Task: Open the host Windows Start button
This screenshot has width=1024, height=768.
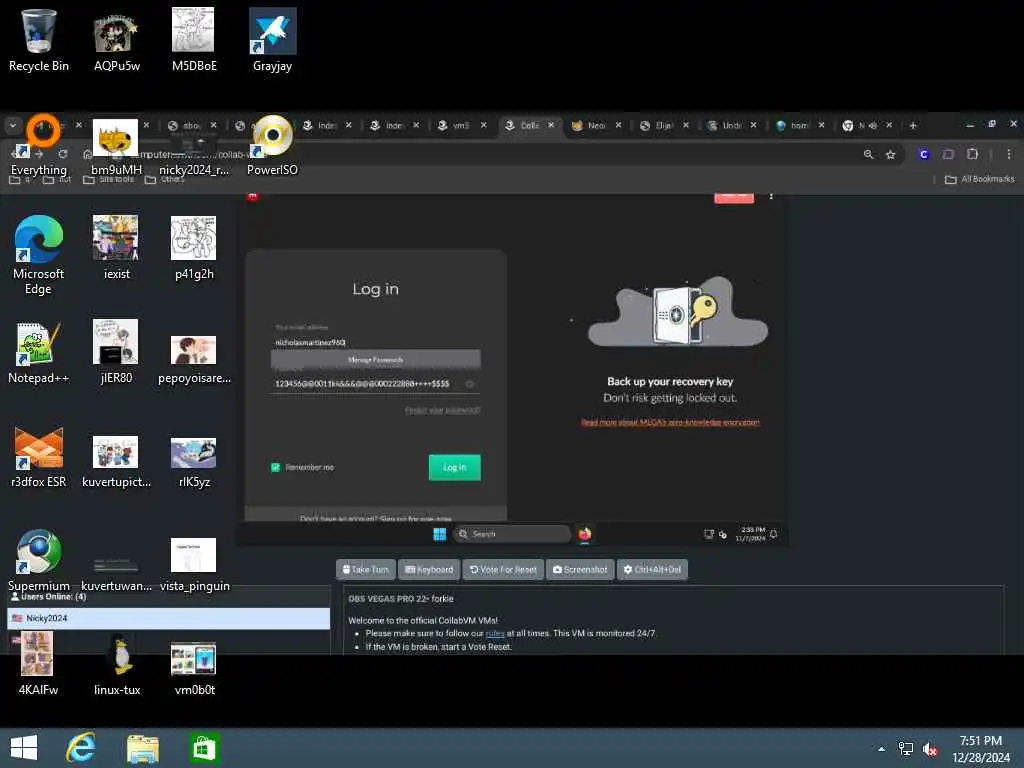Action: (x=24, y=748)
